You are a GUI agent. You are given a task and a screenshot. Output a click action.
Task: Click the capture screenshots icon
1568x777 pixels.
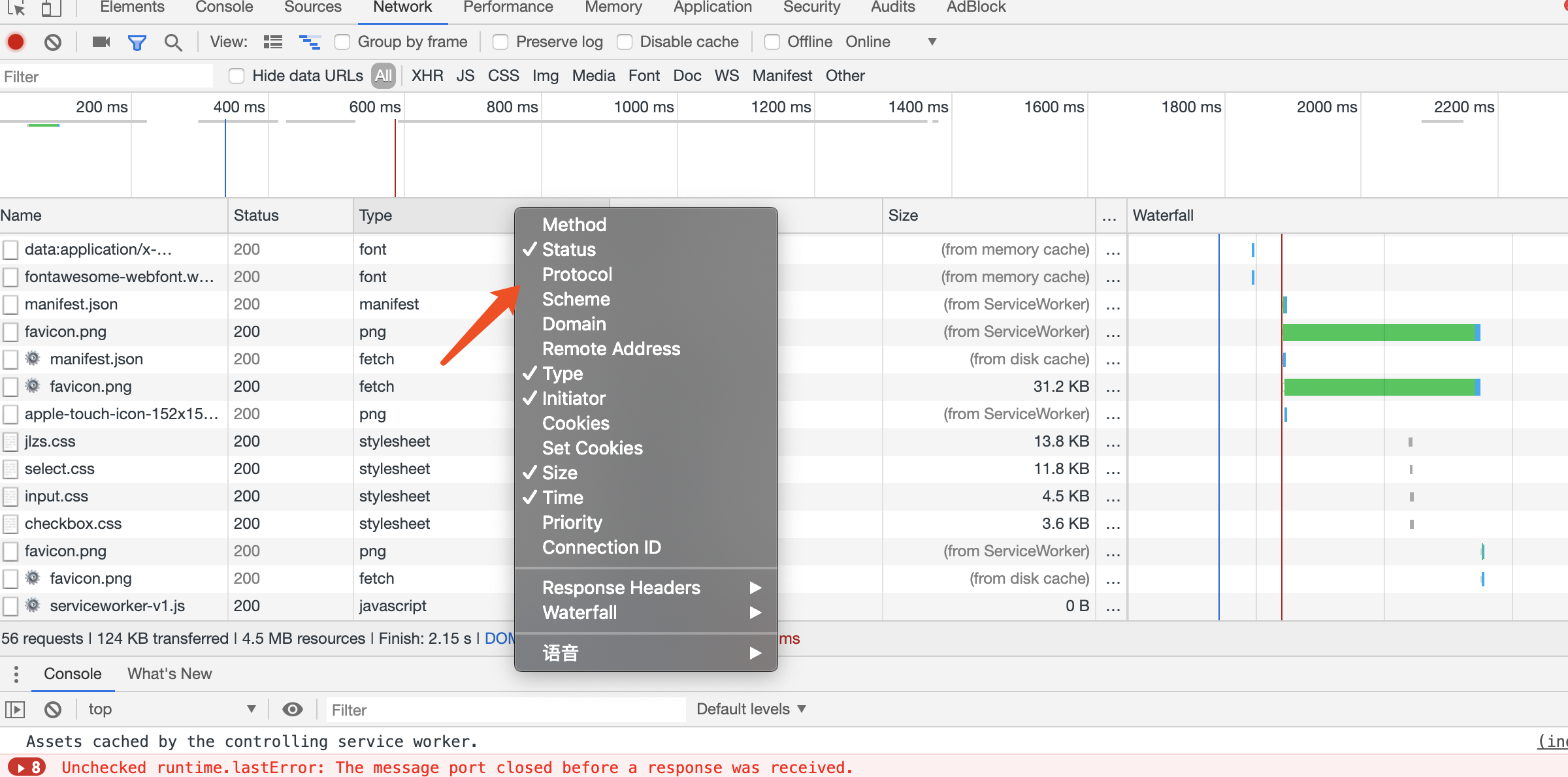101,41
